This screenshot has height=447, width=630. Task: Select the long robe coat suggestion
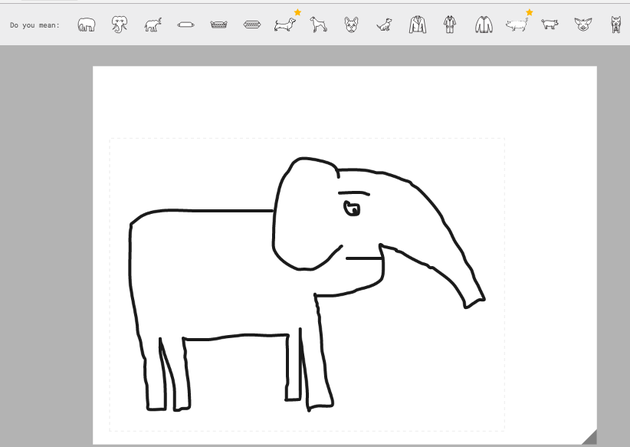[450, 25]
